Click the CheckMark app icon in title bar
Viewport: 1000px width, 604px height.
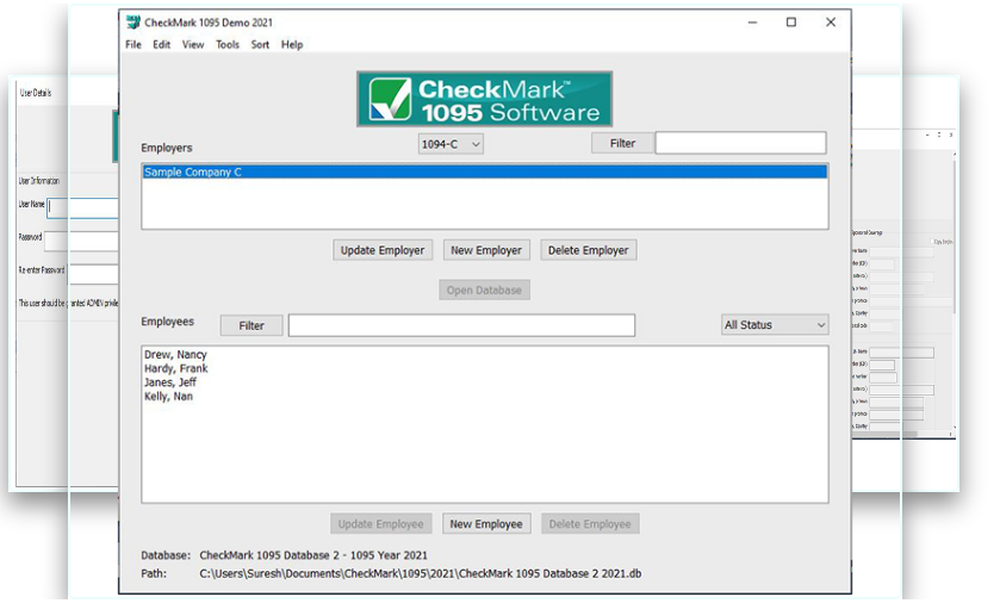click(133, 22)
